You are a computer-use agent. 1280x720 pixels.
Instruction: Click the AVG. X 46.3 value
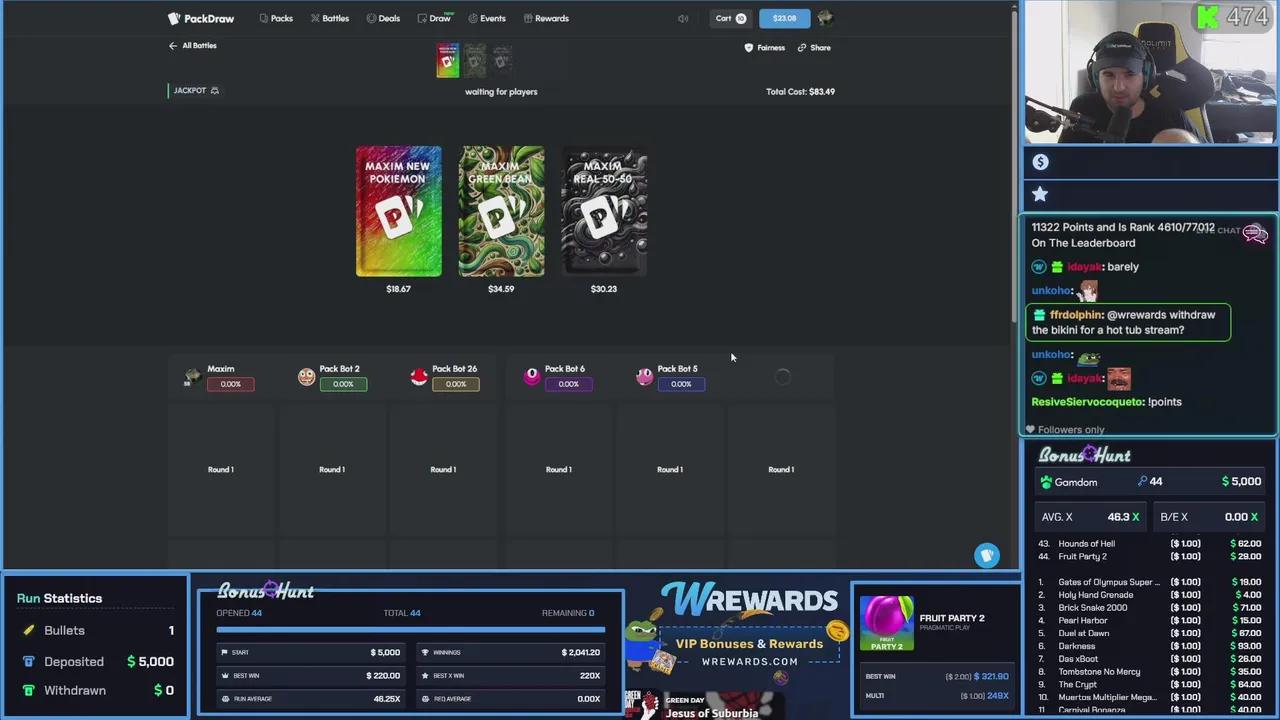pos(1123,517)
